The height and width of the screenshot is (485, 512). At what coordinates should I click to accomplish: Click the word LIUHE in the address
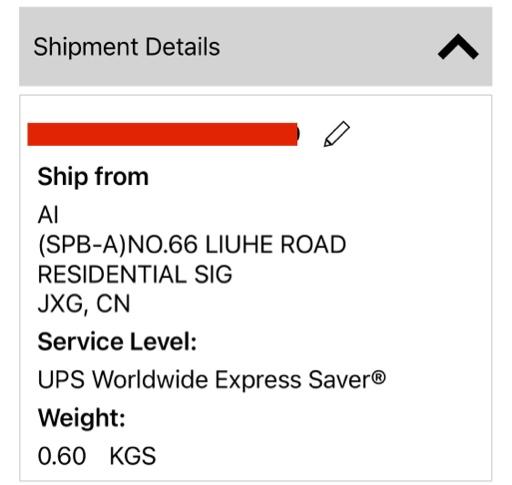[x=239, y=245]
